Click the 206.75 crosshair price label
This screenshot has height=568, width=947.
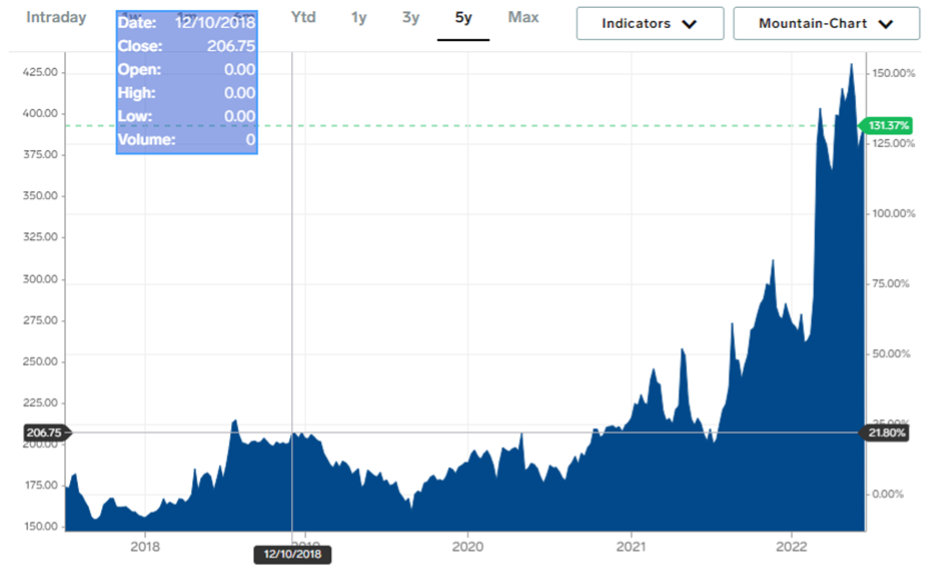pyautogui.click(x=43, y=432)
